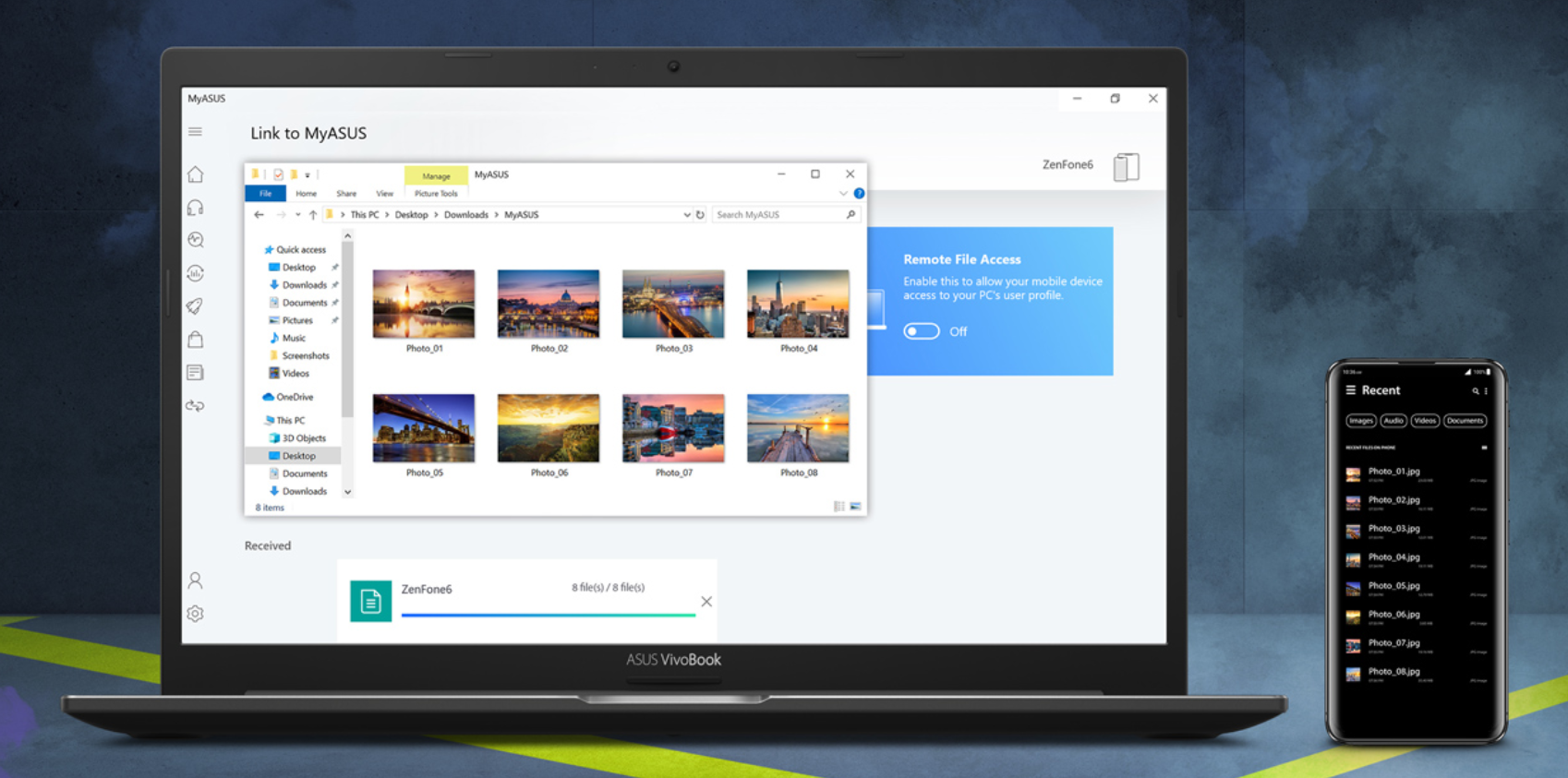
Task: Enable the Remote File Access toggle
Action: pyautogui.click(x=921, y=331)
